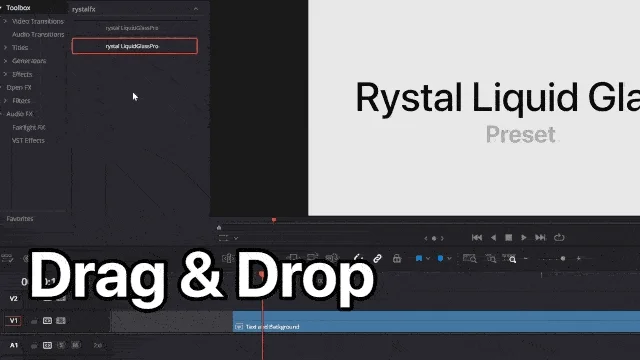Click the V2 track label
The width and height of the screenshot is (640, 360).
pos(13,299)
